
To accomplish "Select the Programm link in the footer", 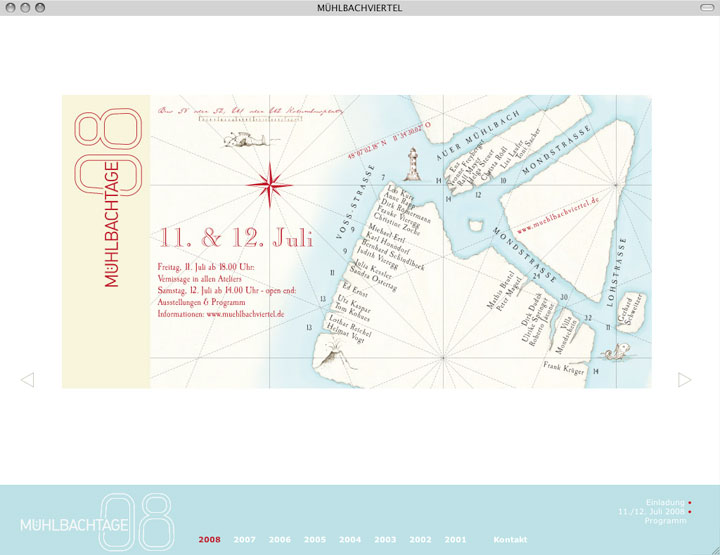I will click(665, 521).
